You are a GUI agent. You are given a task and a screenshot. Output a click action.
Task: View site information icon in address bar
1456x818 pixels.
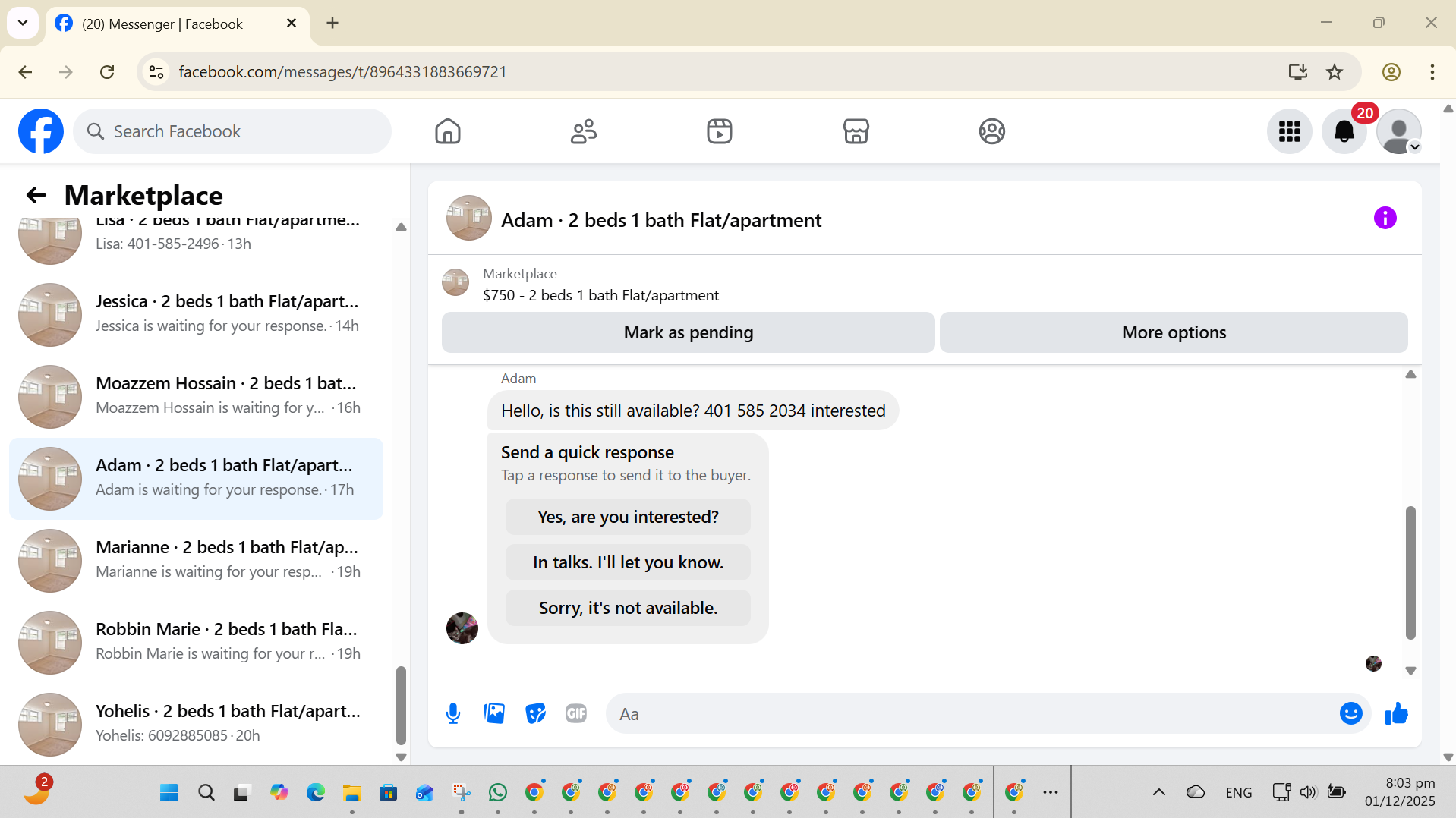click(x=156, y=72)
